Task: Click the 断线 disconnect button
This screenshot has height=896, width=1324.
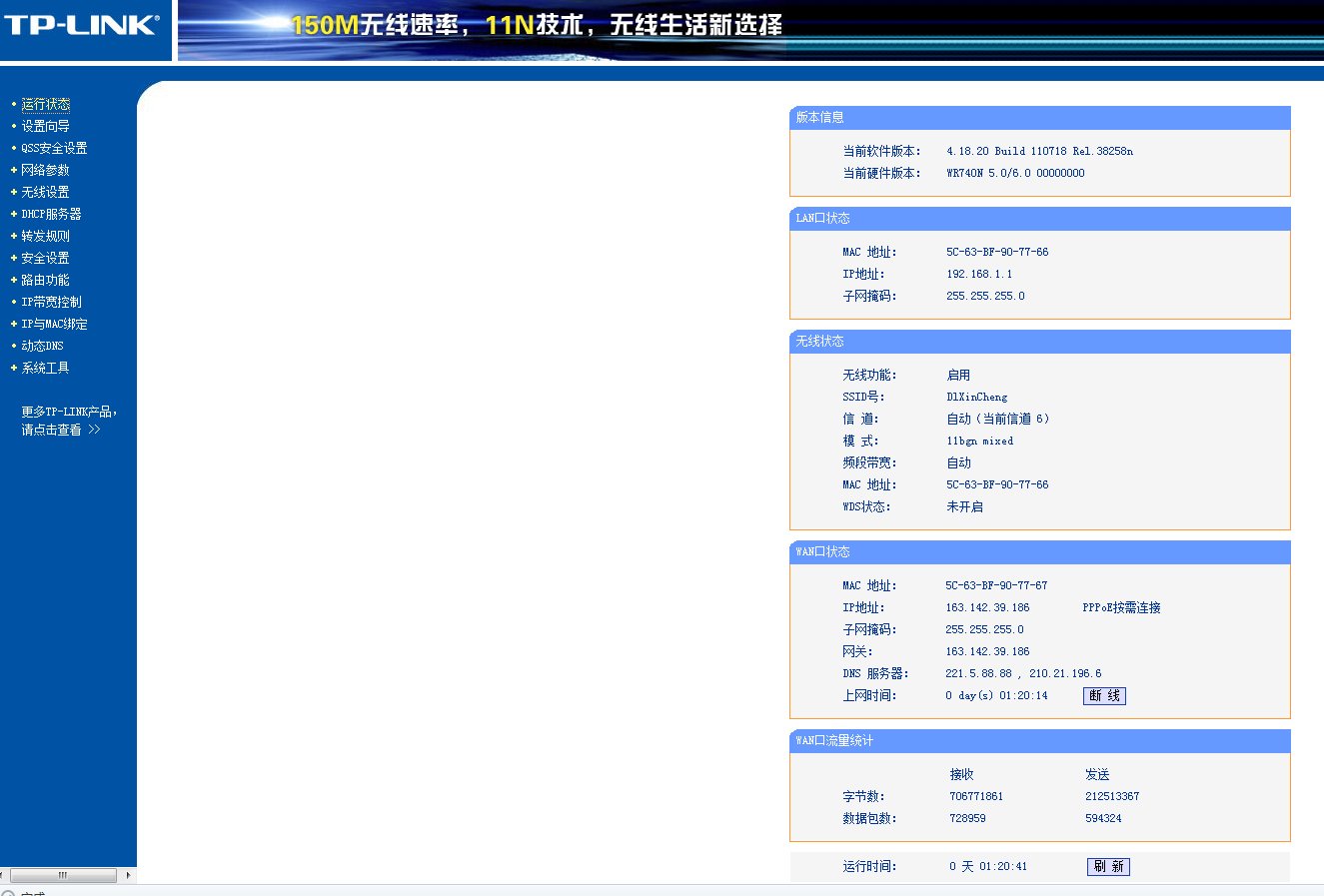Action: 1104,695
